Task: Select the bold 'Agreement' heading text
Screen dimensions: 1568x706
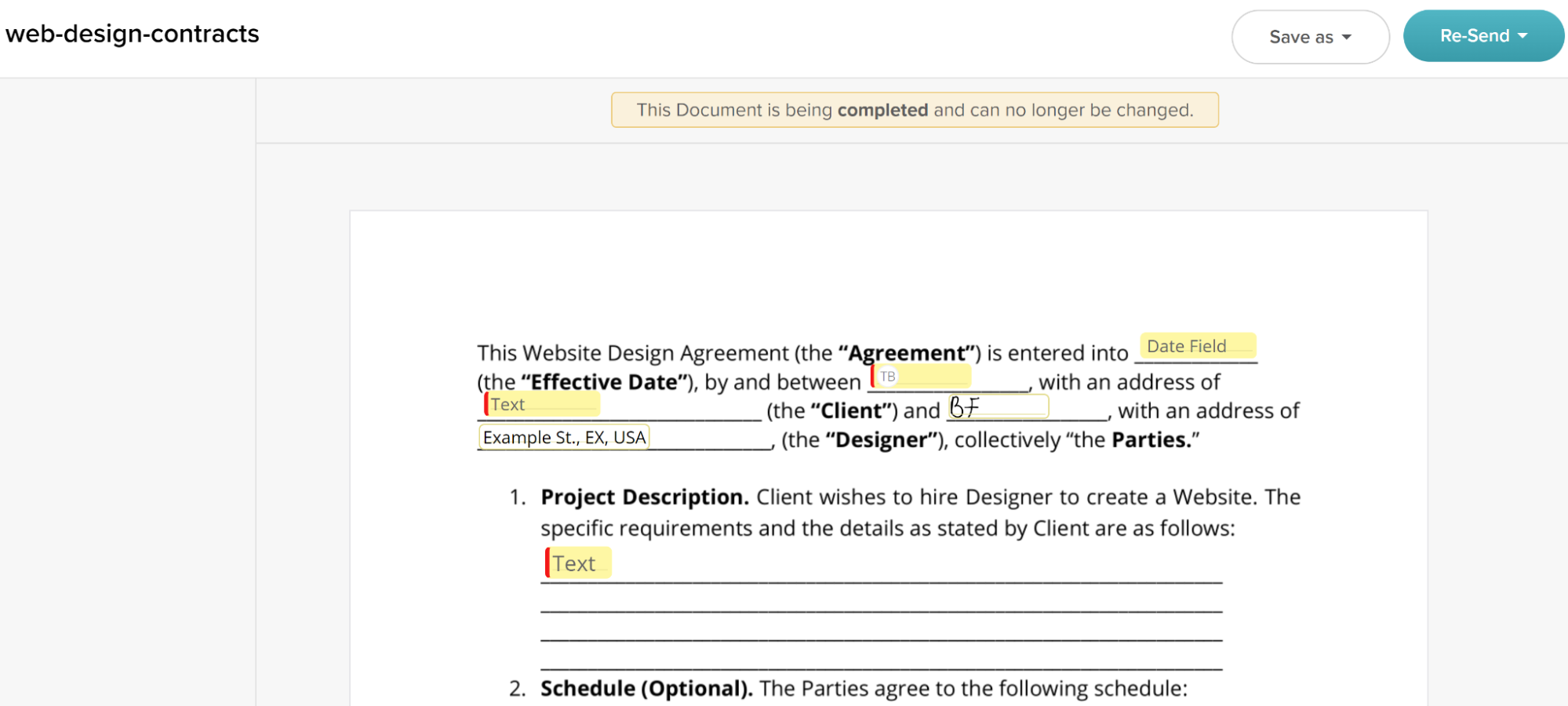Action: click(x=904, y=353)
